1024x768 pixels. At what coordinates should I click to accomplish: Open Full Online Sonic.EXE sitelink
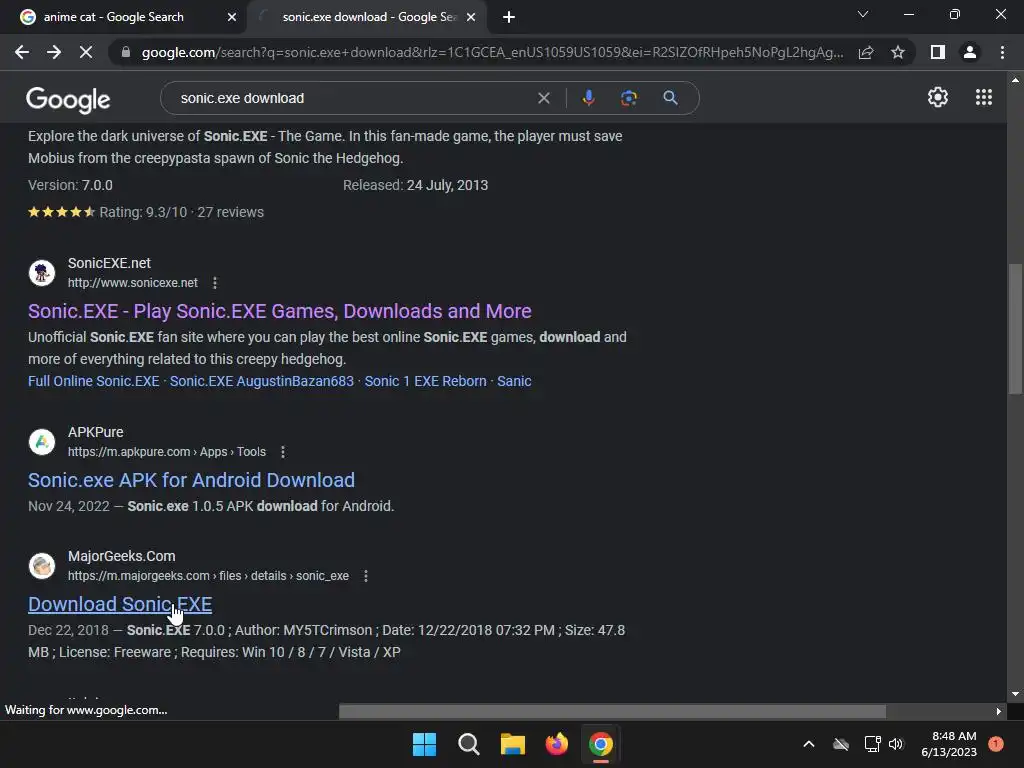coord(93,381)
